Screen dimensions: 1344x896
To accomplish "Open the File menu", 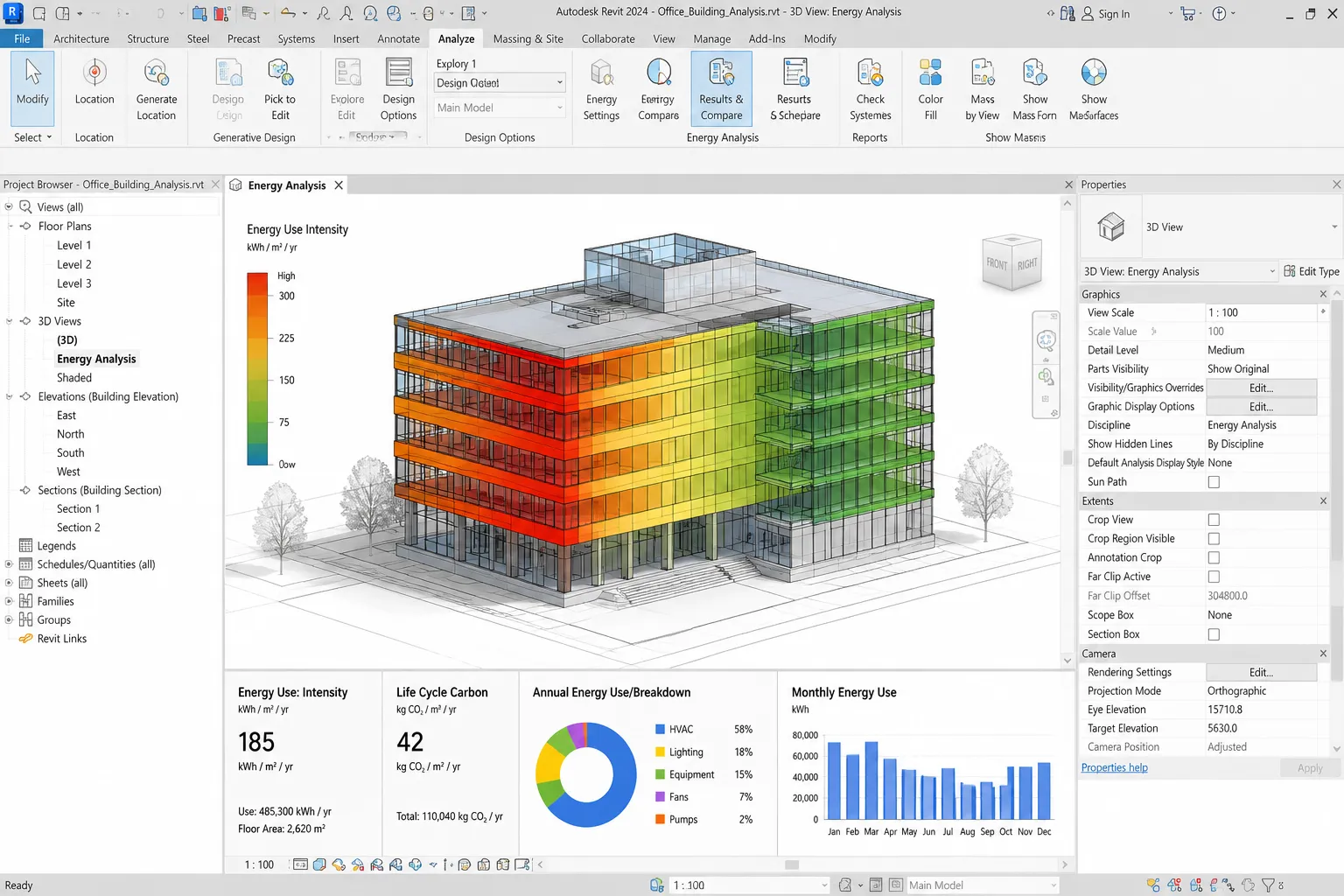I will point(22,39).
